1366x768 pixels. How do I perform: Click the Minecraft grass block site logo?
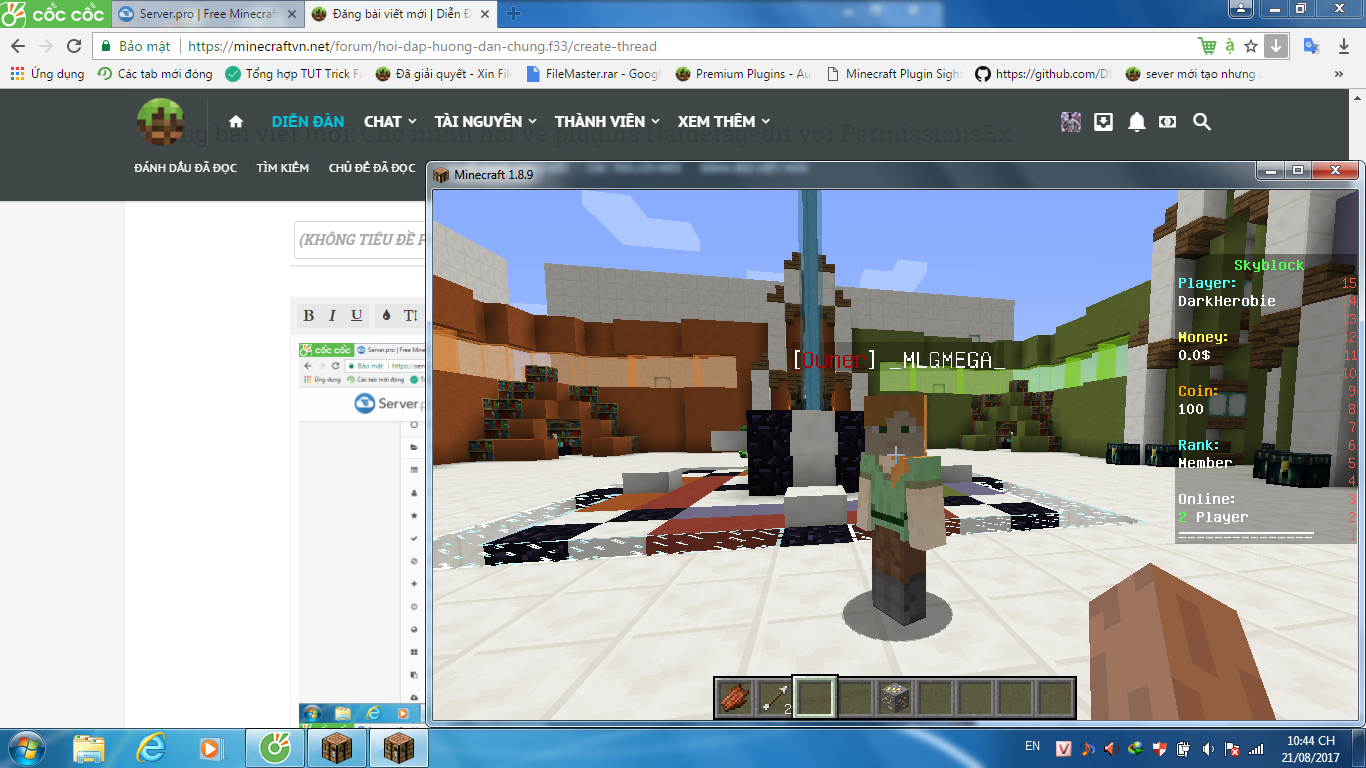160,122
